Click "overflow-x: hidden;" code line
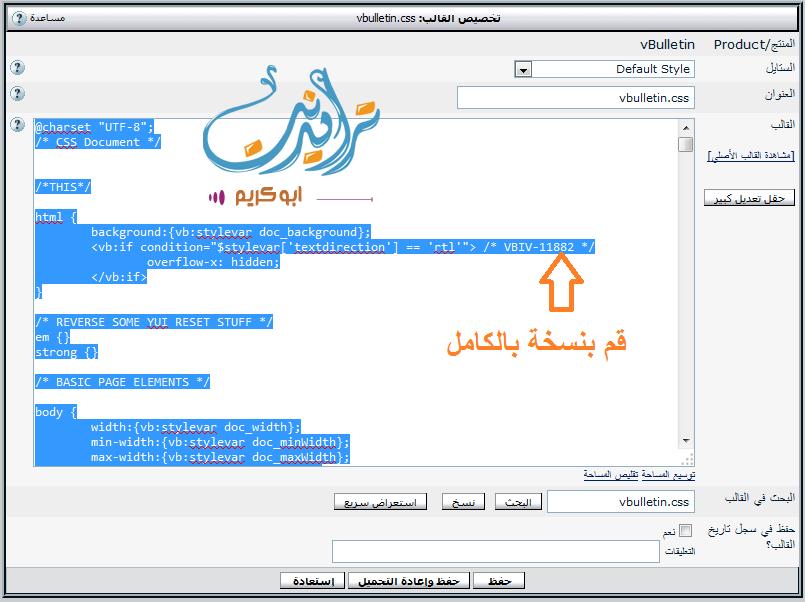Screen dimensions: 810x602 tap(213, 262)
